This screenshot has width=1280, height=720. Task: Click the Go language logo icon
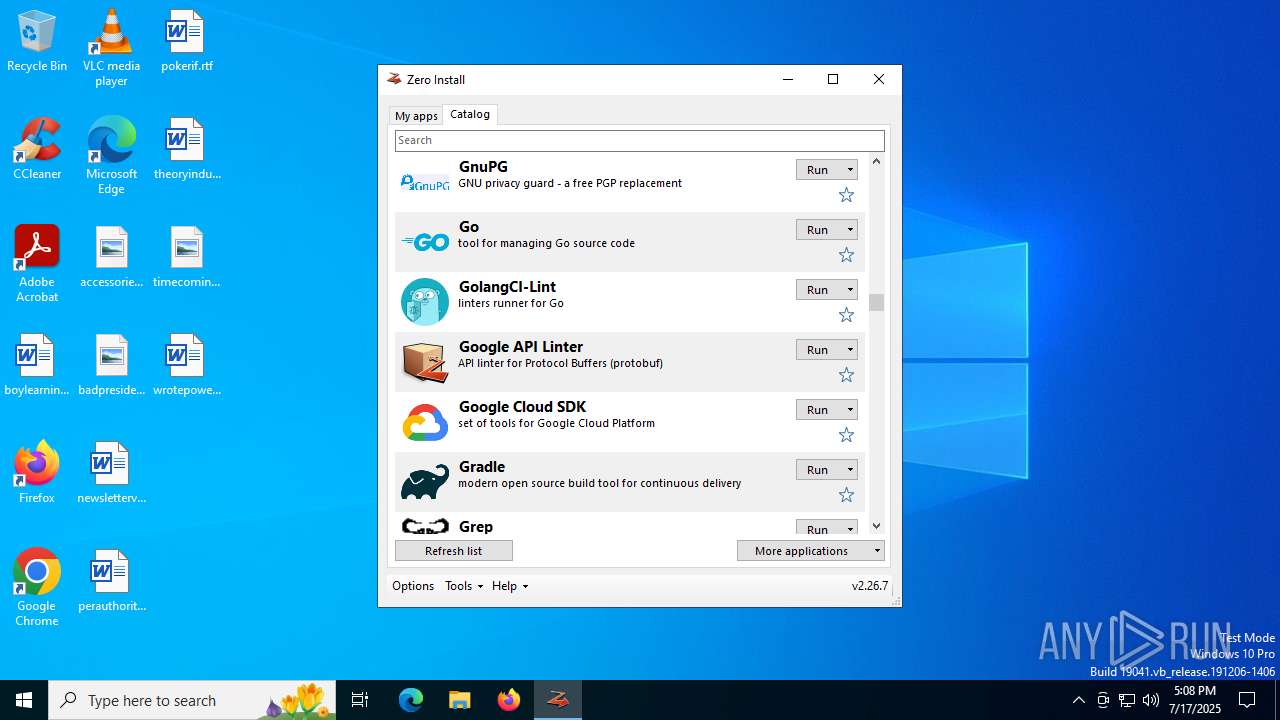click(425, 242)
